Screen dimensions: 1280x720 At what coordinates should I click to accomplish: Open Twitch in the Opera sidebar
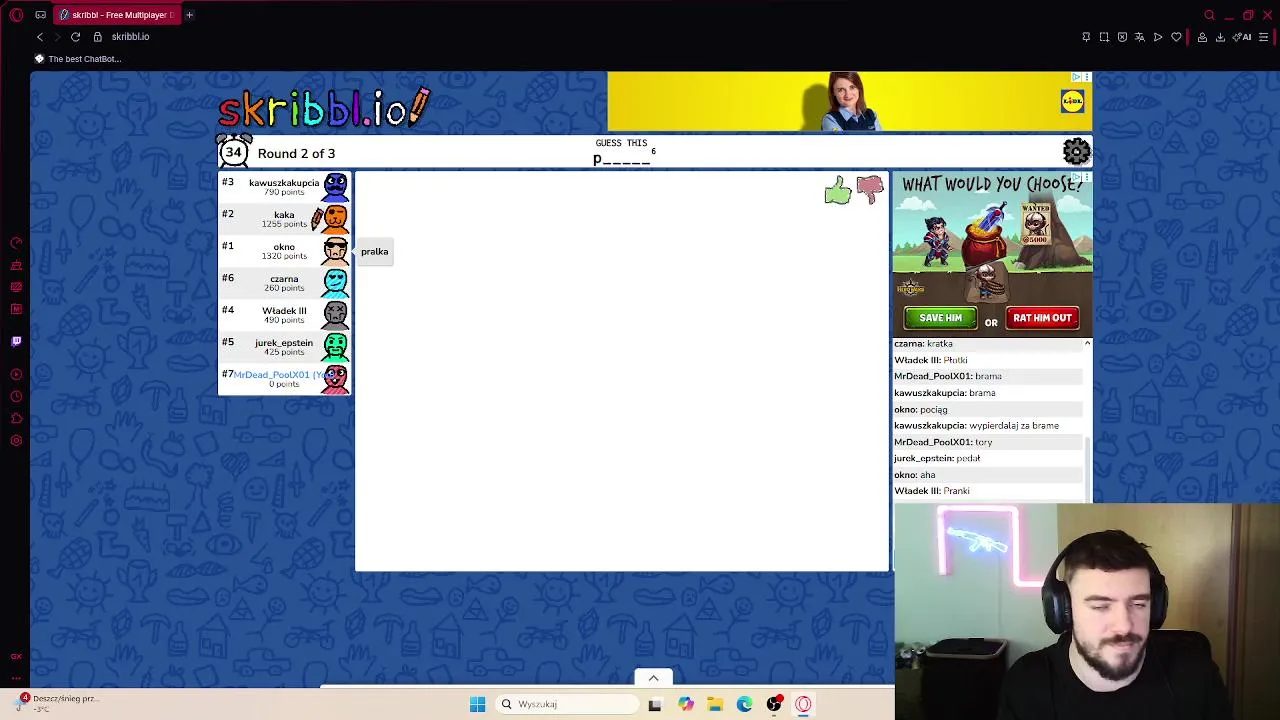coord(16,341)
